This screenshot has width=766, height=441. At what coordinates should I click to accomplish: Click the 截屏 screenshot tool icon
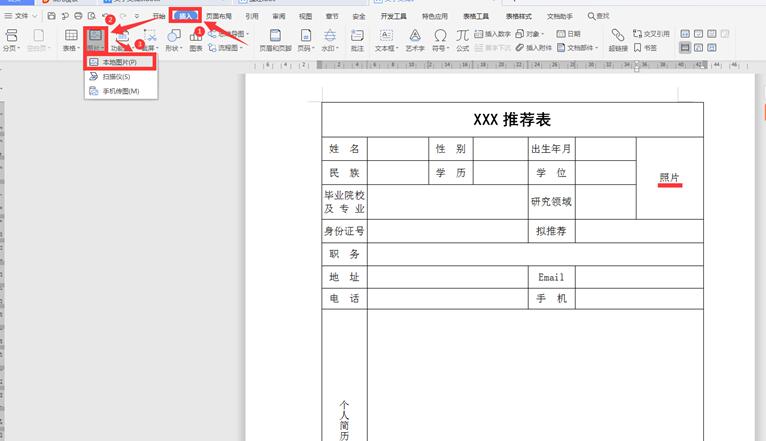pos(150,35)
